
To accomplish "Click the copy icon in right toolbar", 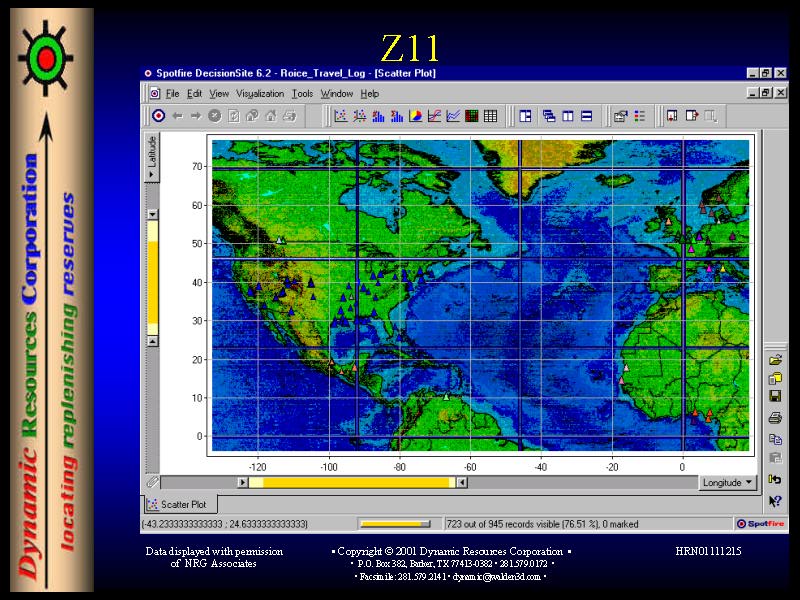I will coord(775,439).
